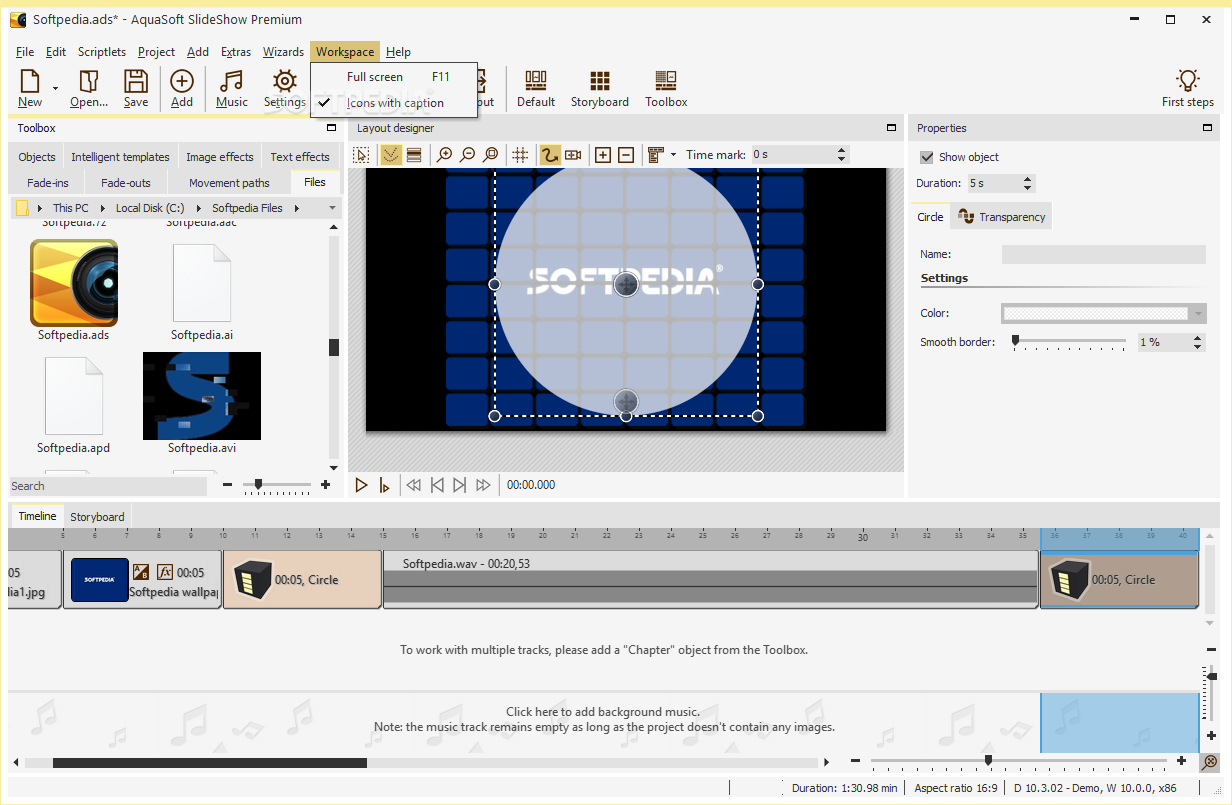Maximize the Layout designer panel
The width and height of the screenshot is (1232, 805).
[891, 128]
